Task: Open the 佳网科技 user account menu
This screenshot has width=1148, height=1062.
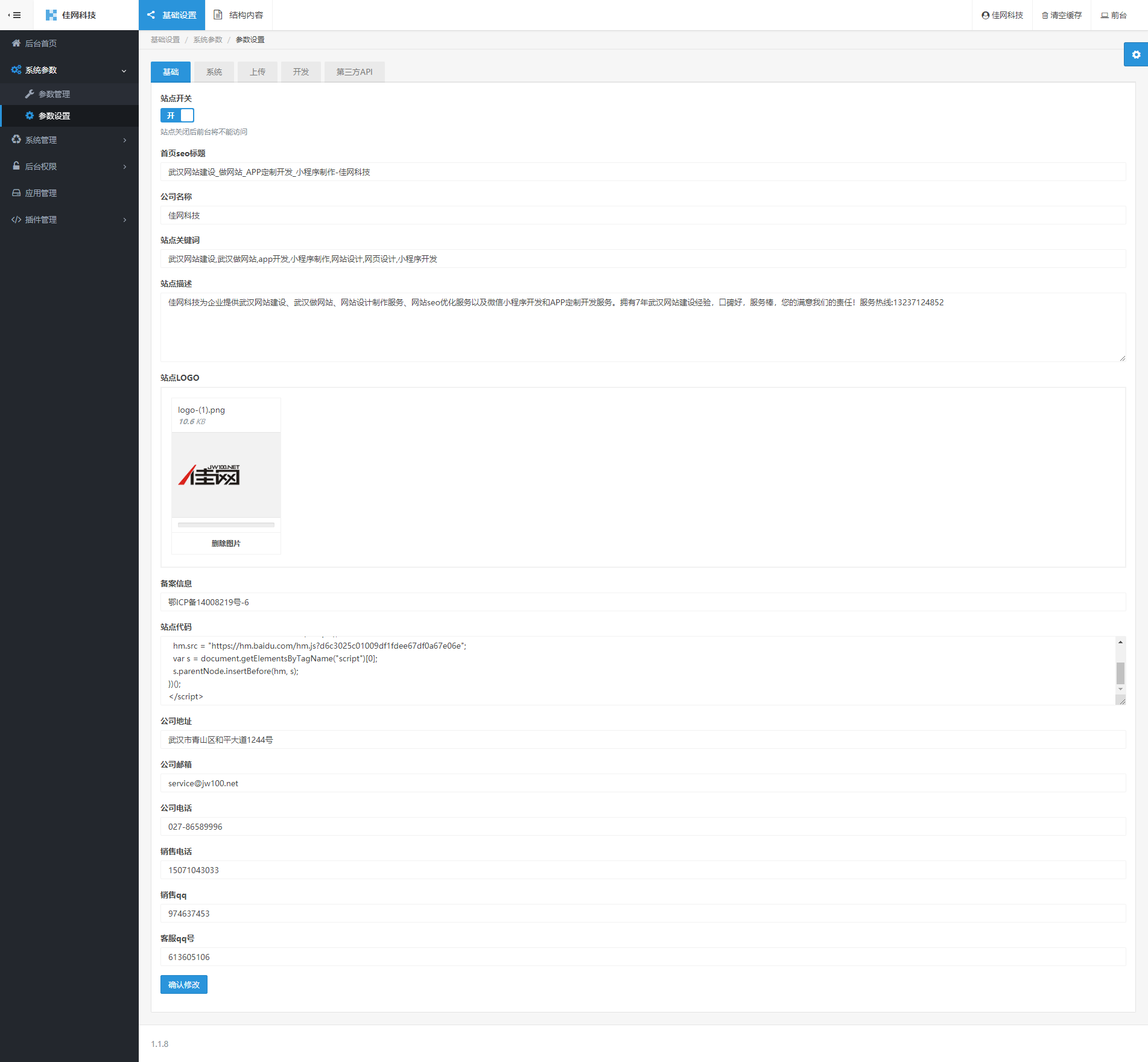Action: pos(1003,15)
